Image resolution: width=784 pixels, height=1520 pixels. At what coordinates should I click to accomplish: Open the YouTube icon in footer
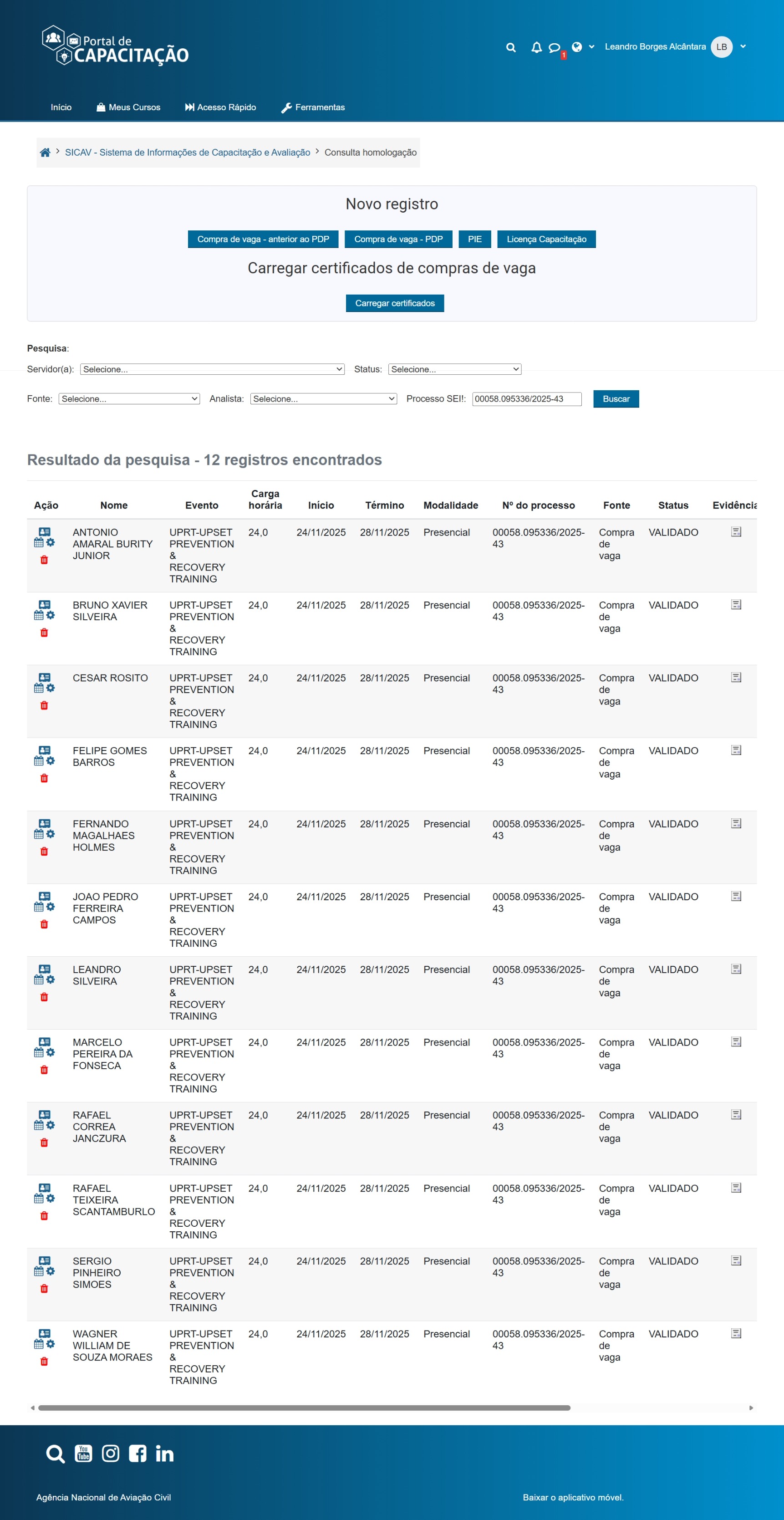(x=83, y=1454)
